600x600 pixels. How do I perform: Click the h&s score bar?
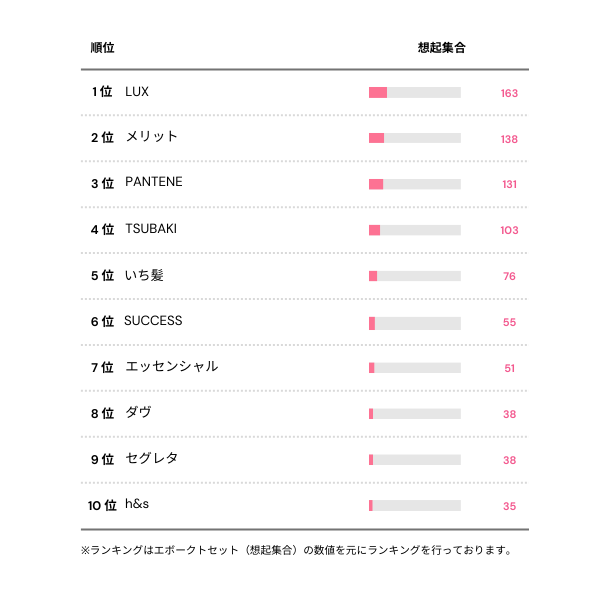pos(415,506)
